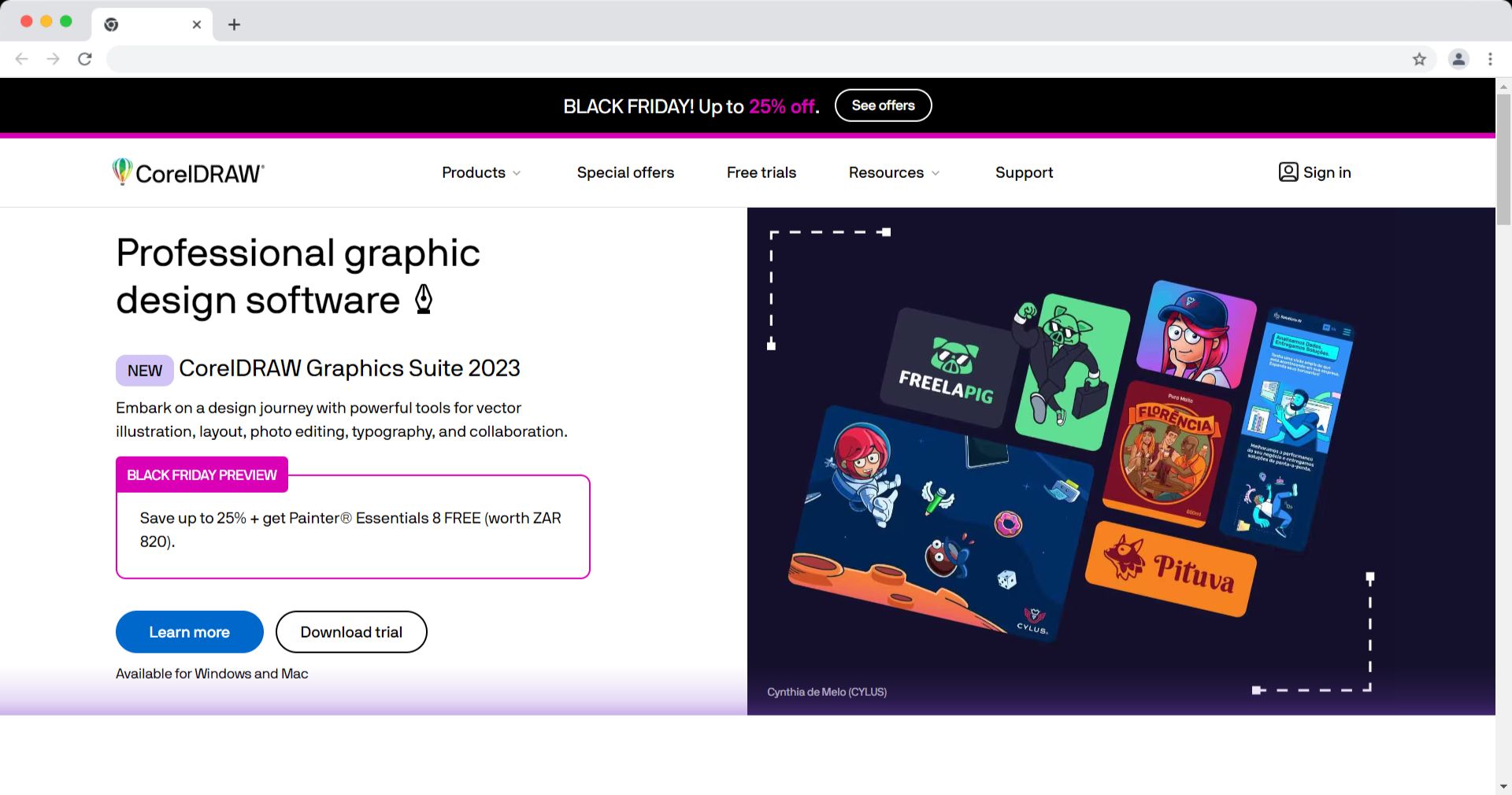The width and height of the screenshot is (1512, 795).
Task: Open the Free trials menu item
Action: 762,172
